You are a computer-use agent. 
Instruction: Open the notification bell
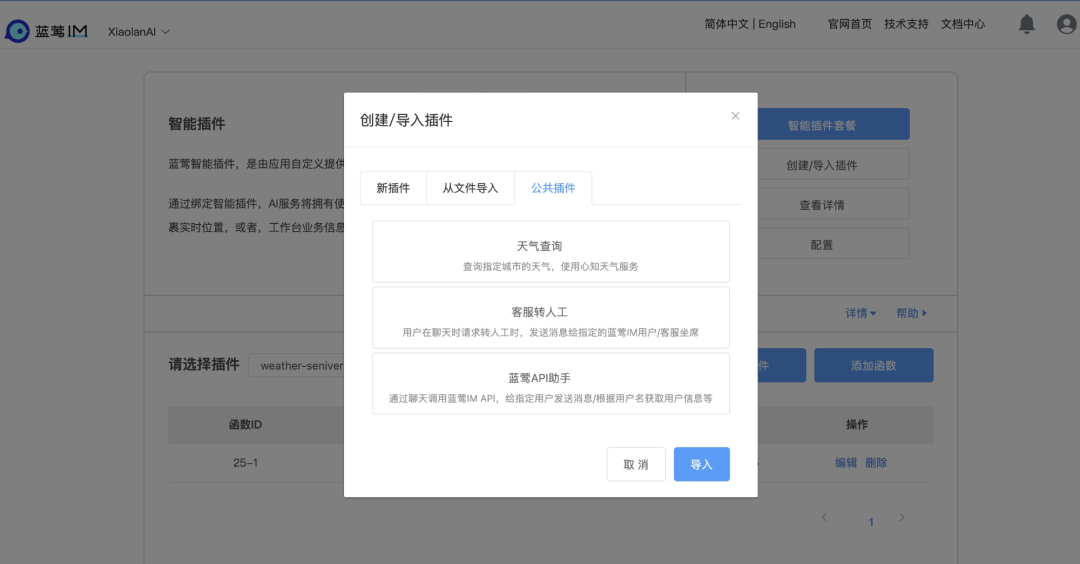pyautogui.click(x=1026, y=24)
